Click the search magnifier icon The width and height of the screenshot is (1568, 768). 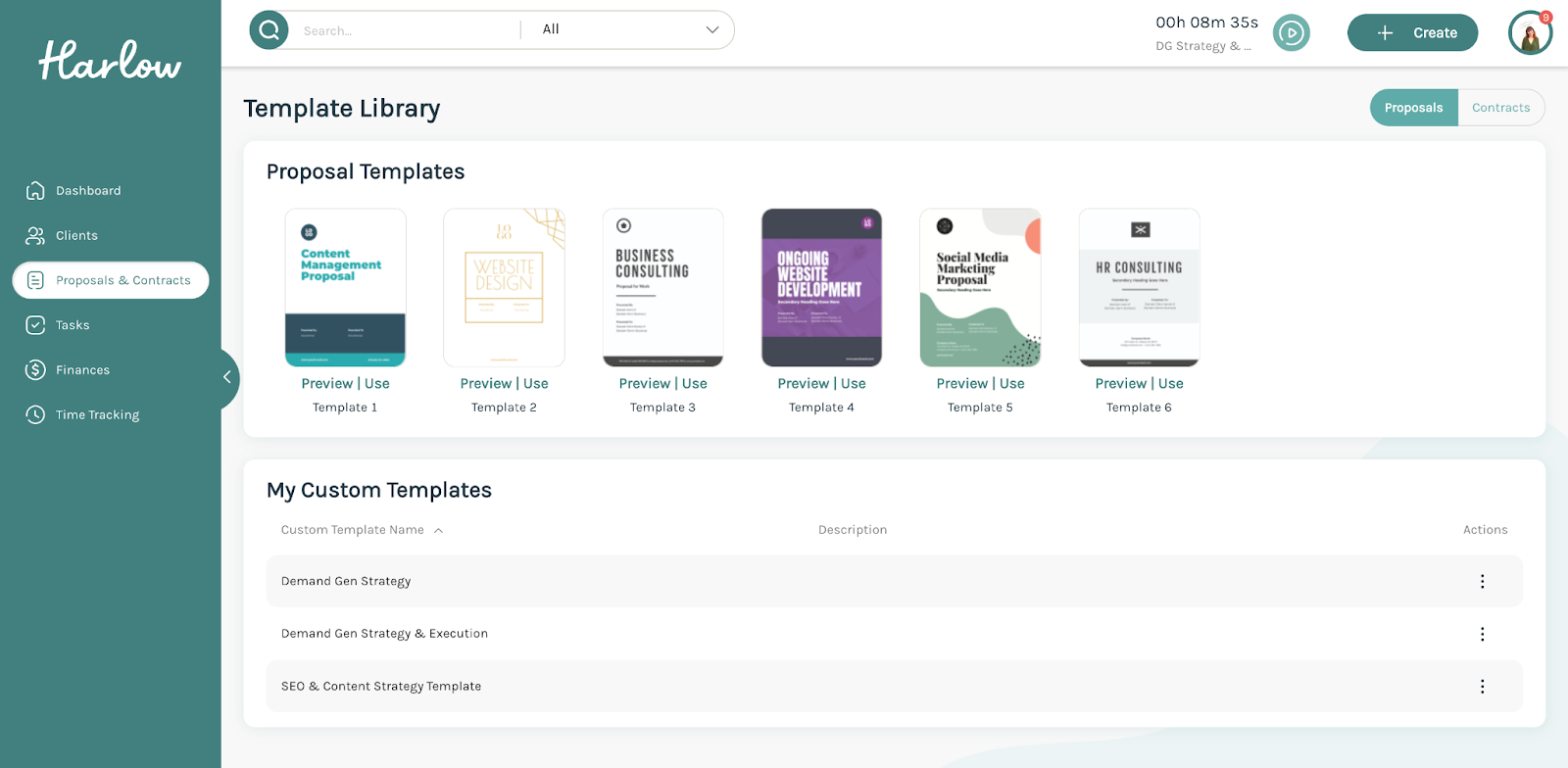269,30
